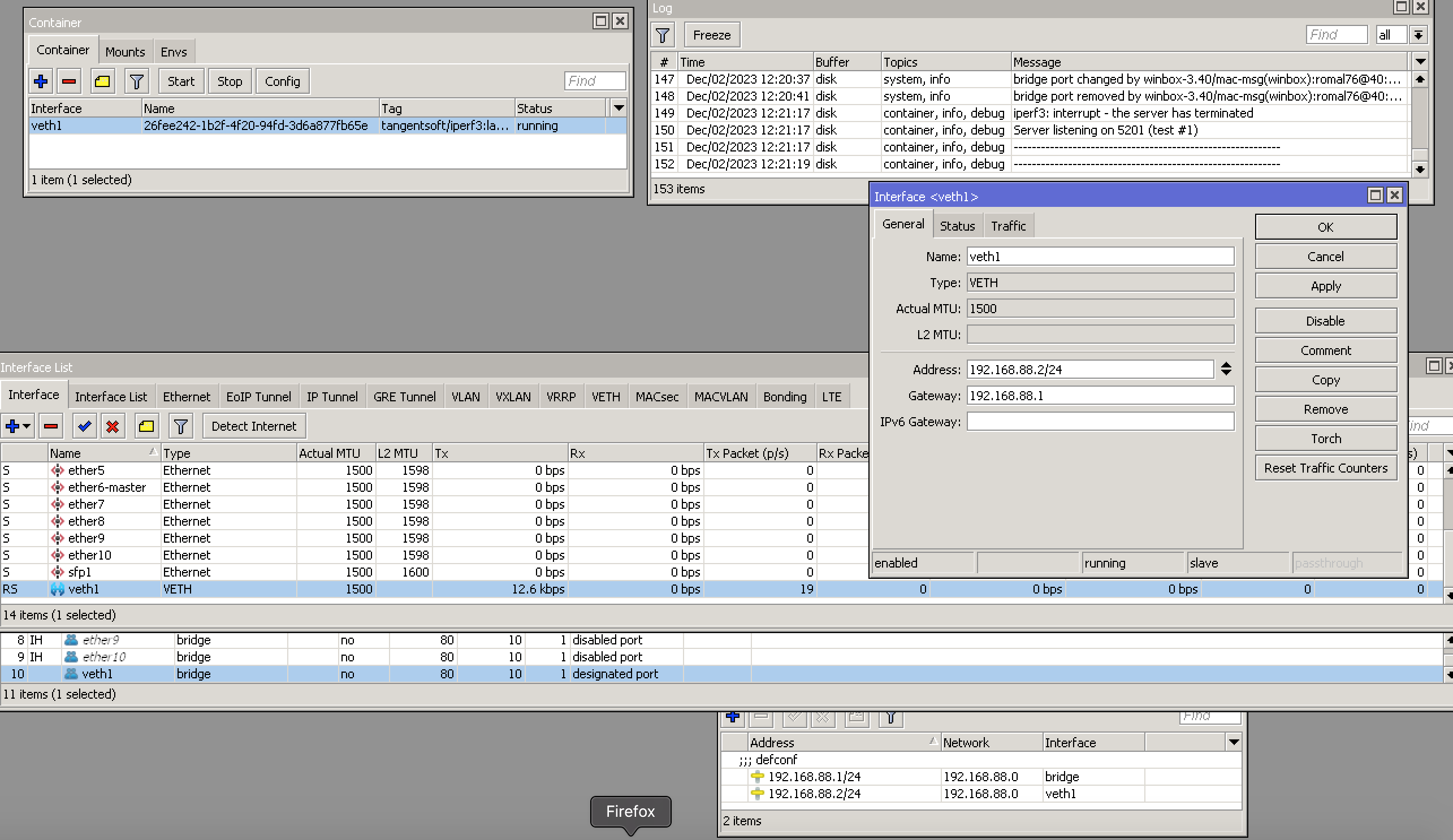This screenshot has width=1453, height=840.
Task: Switch to Envs tab in Container window
Action: point(174,52)
